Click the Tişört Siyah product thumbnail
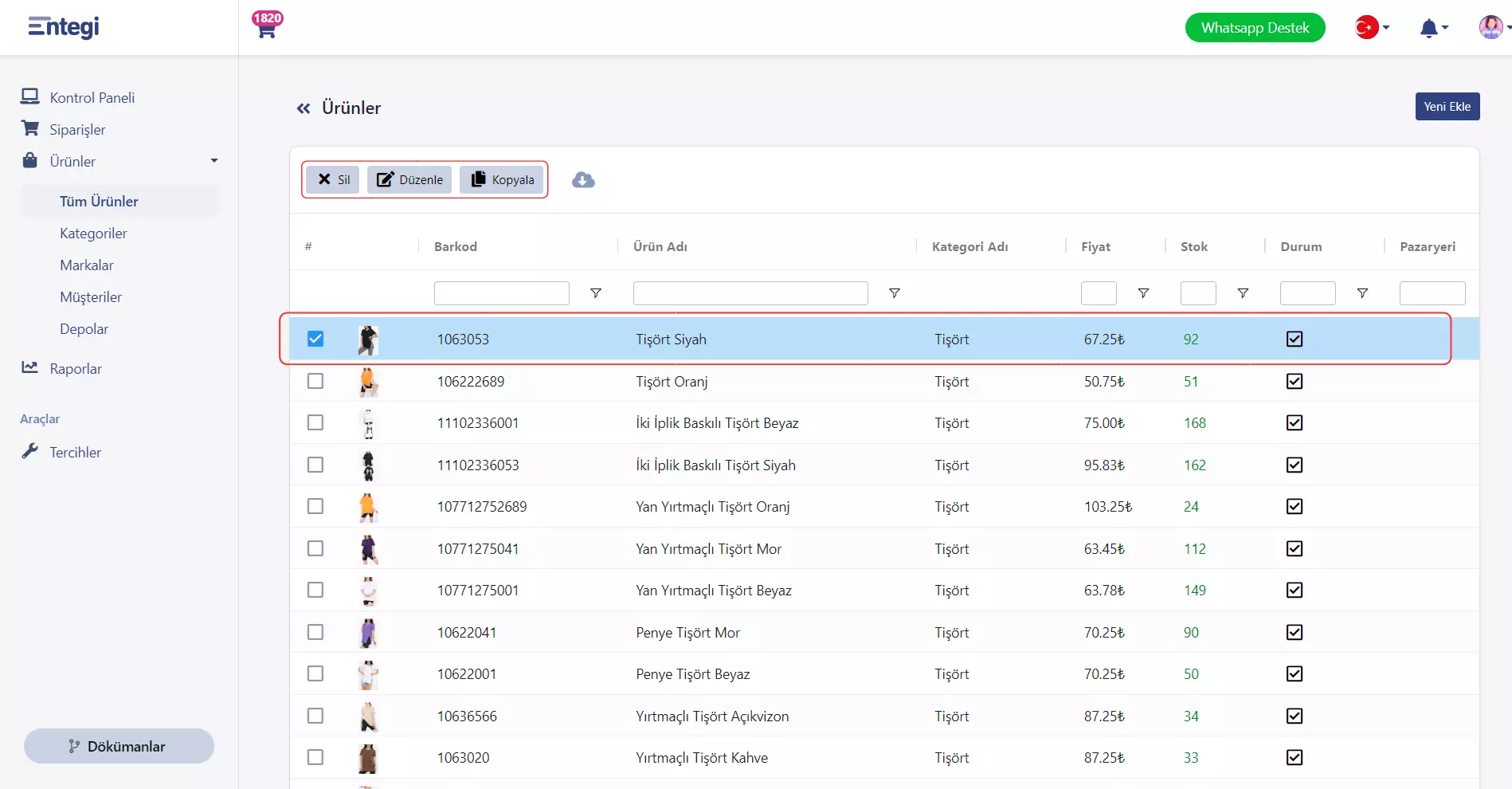 click(368, 340)
